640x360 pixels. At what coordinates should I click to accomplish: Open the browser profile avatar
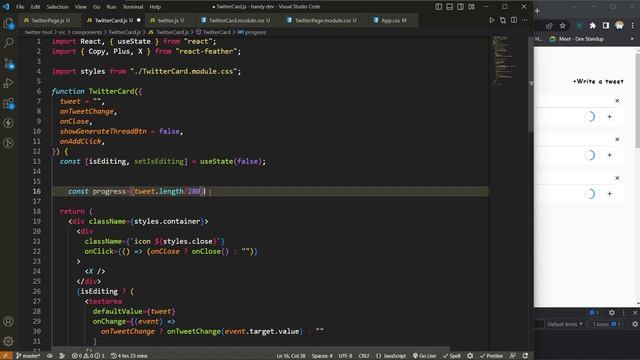click(619, 26)
